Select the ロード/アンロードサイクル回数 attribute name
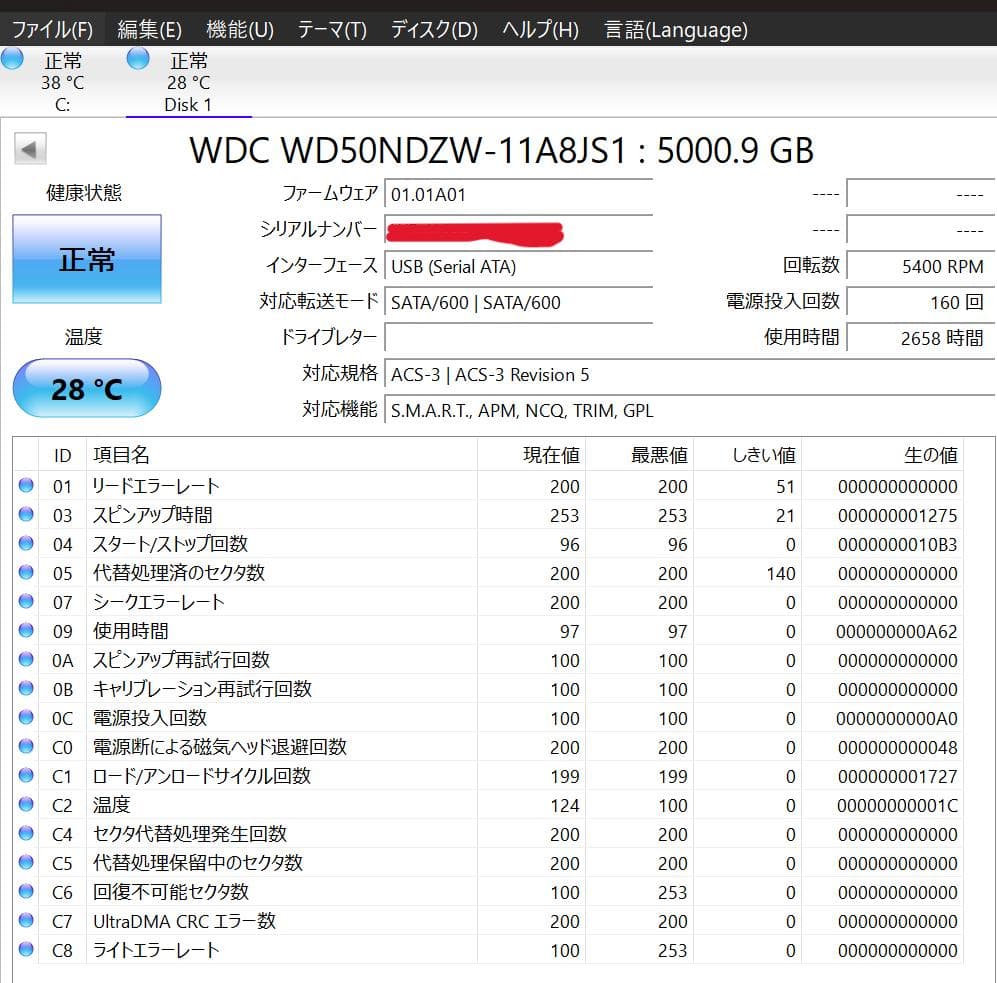 point(202,776)
